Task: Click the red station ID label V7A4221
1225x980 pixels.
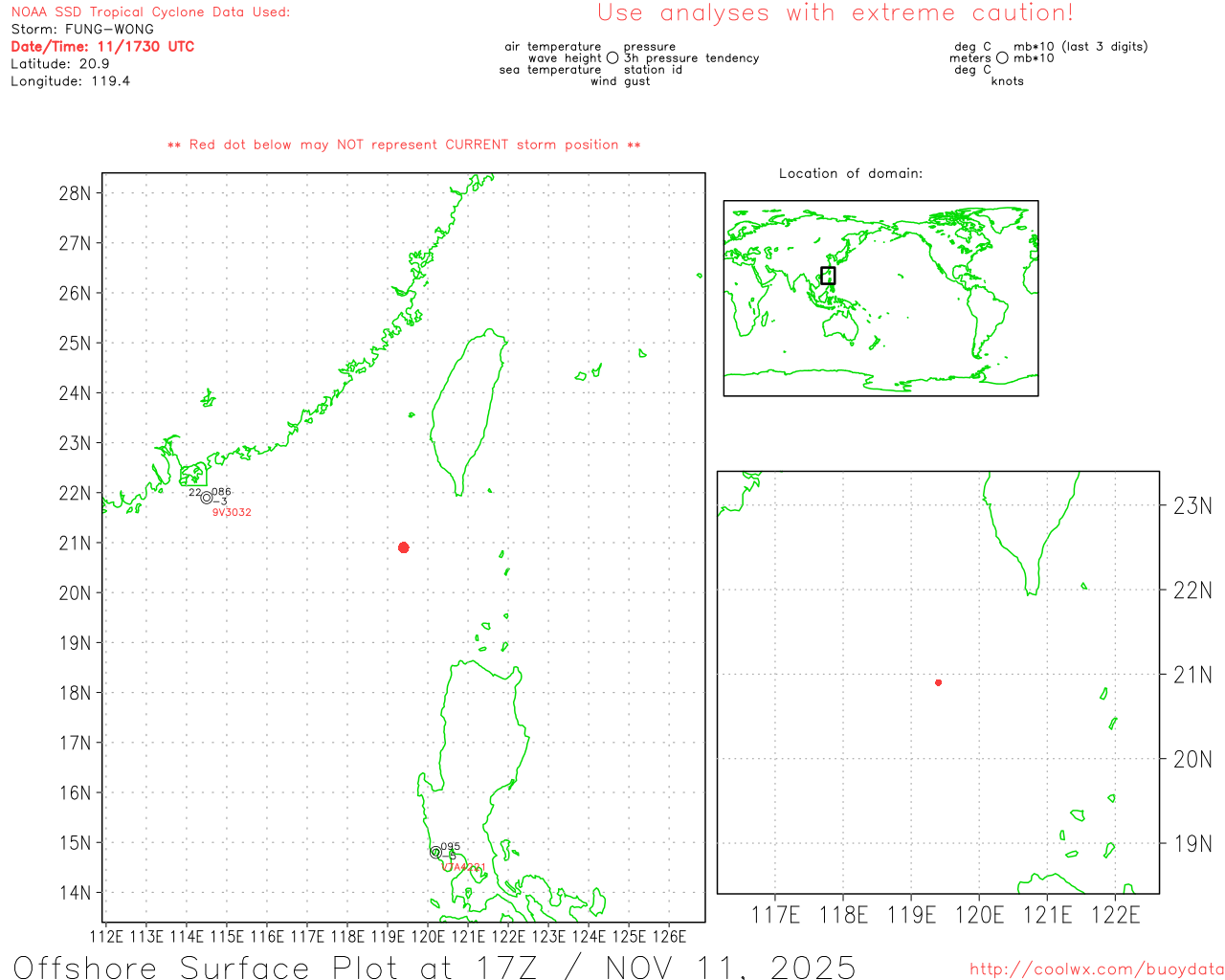Action: coord(461,867)
